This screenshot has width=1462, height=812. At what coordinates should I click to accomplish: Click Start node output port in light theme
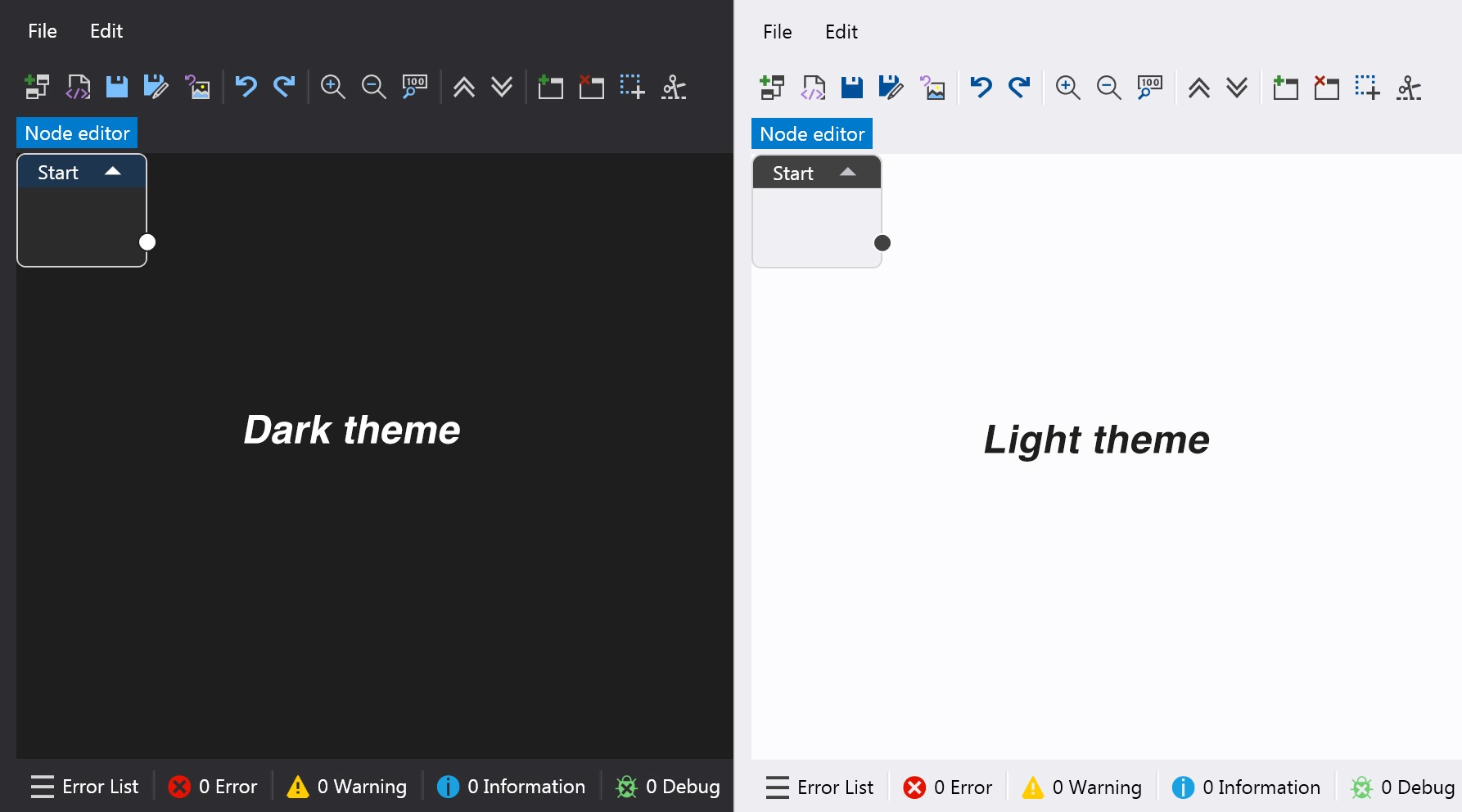(882, 243)
